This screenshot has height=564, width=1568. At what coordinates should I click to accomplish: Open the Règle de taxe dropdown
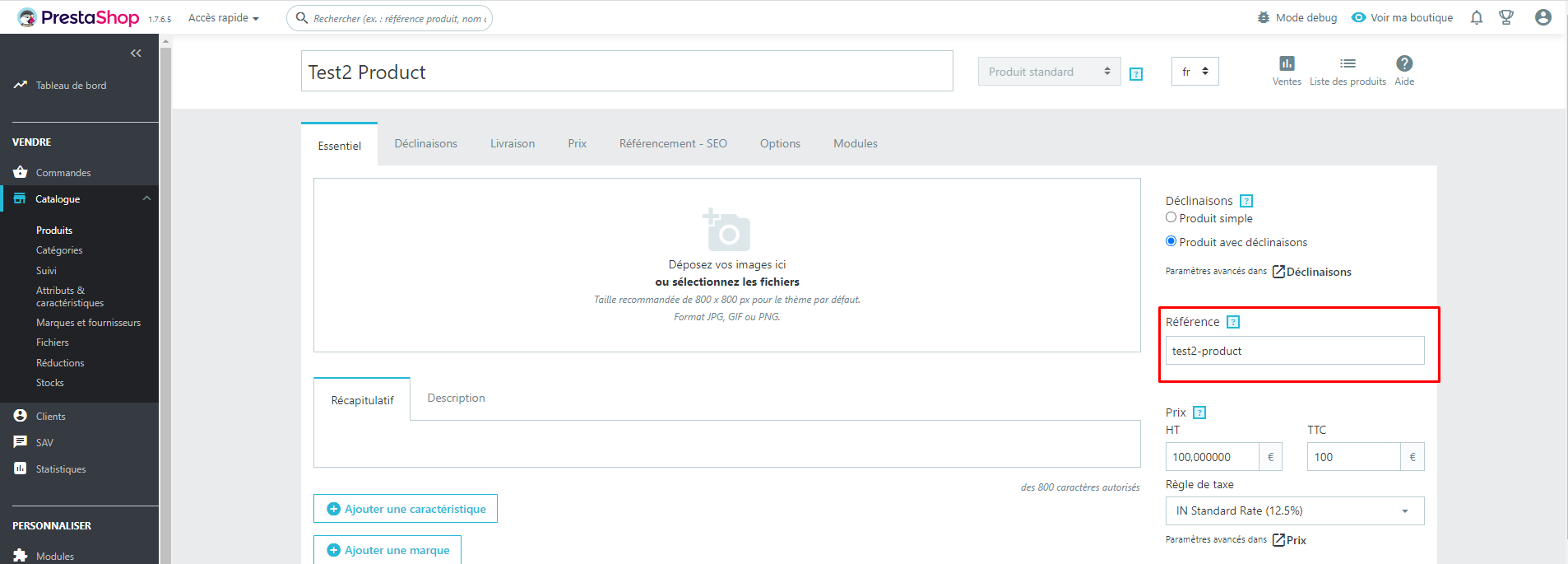coord(1295,510)
